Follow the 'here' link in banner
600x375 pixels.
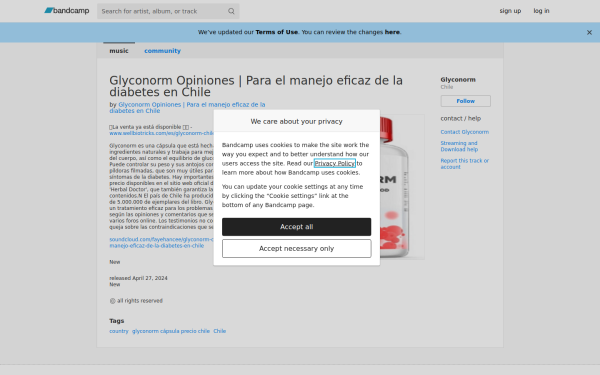392,32
